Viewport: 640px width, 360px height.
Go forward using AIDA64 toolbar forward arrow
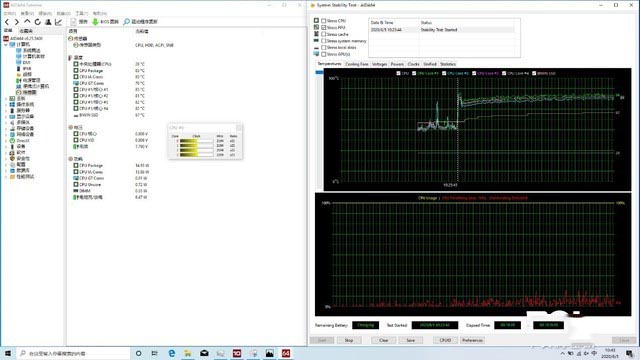pyautogui.click(x=17, y=22)
